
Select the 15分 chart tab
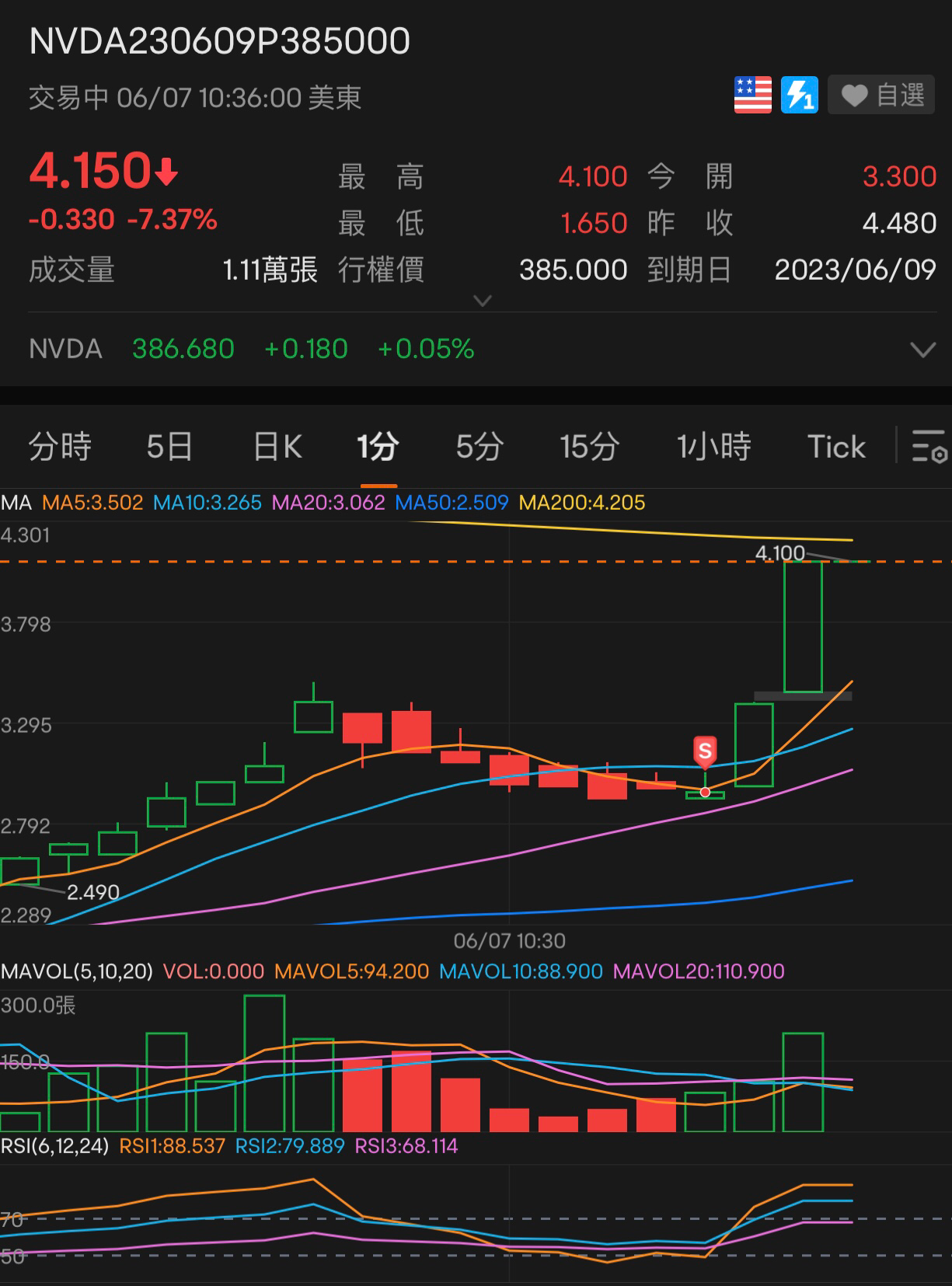(590, 447)
